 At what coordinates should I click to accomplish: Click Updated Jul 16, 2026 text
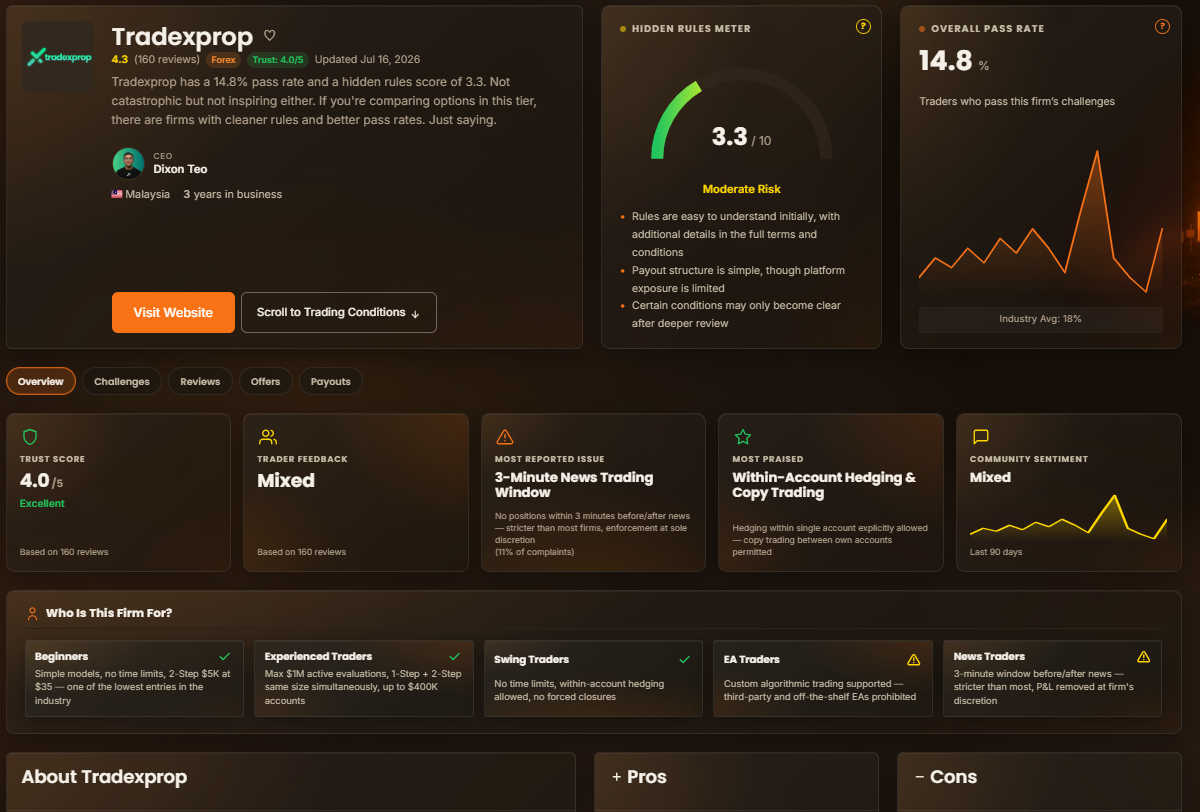(367, 60)
